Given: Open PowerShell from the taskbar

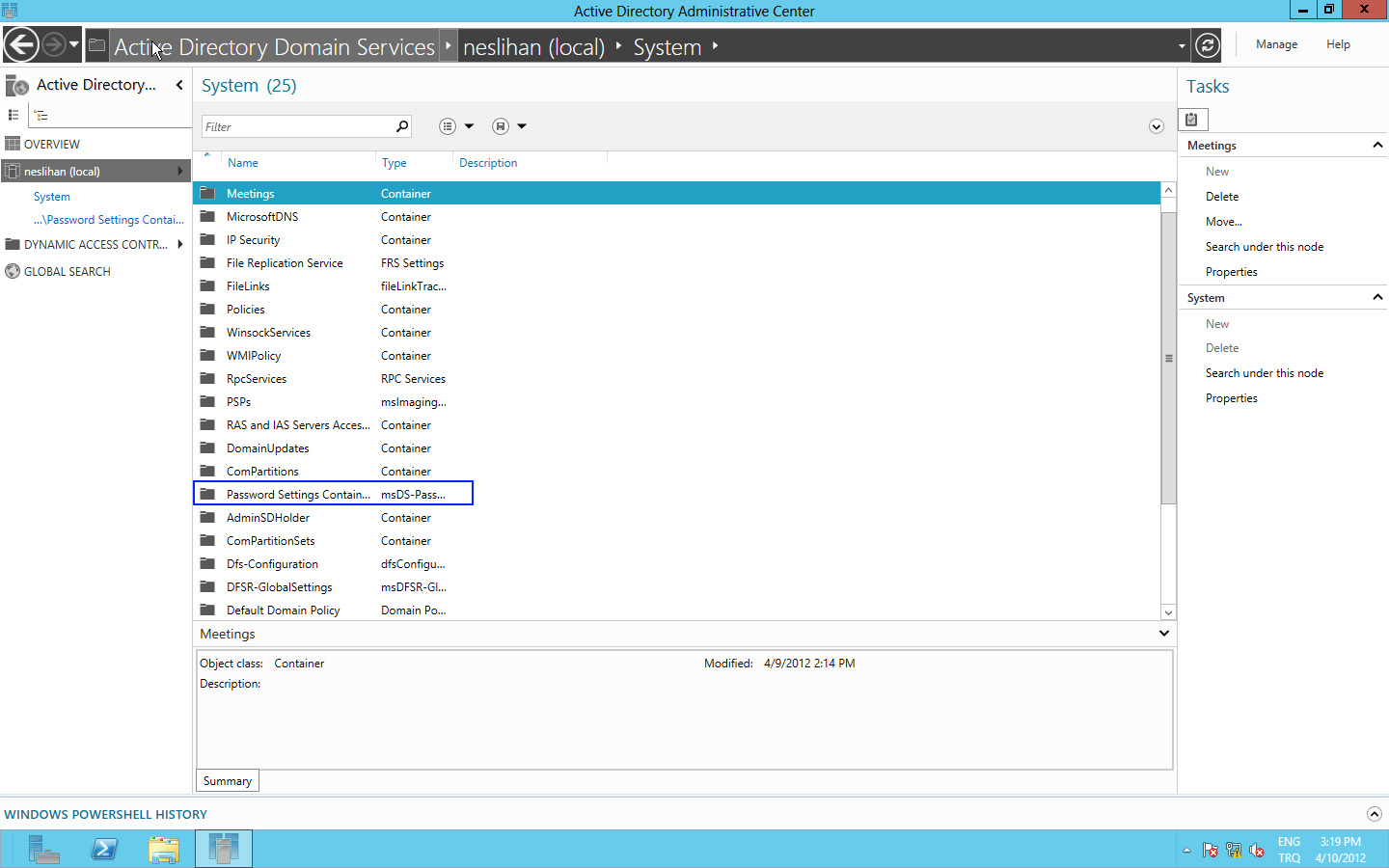Looking at the screenshot, I should [104, 849].
